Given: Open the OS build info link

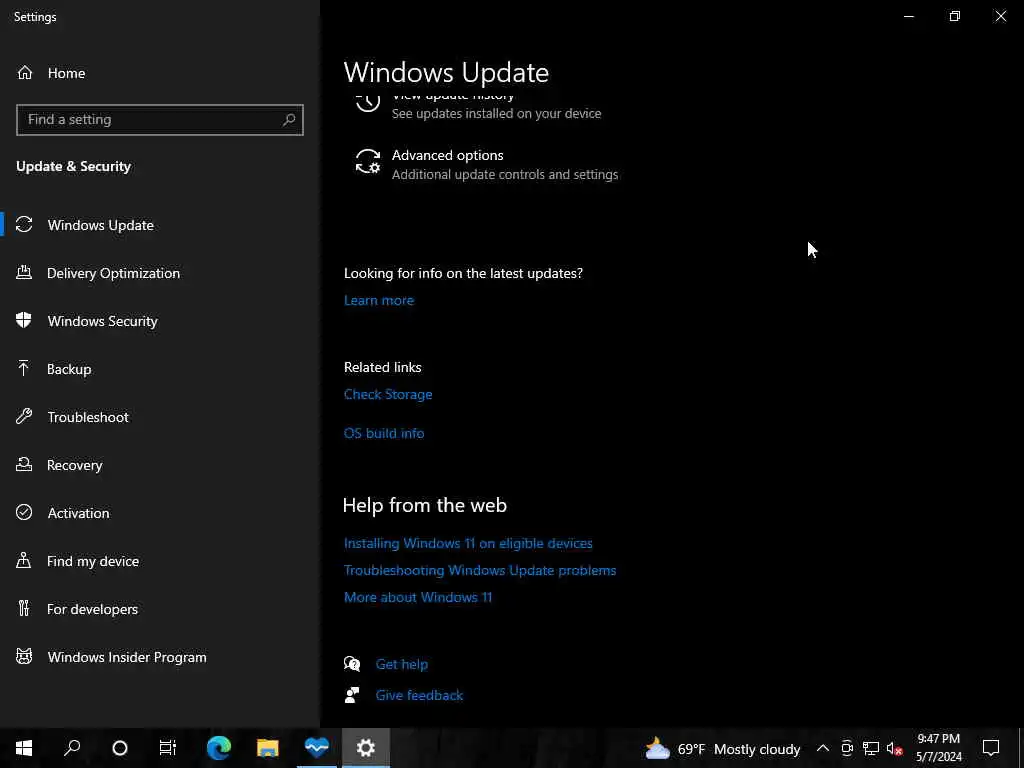Looking at the screenshot, I should tap(384, 434).
